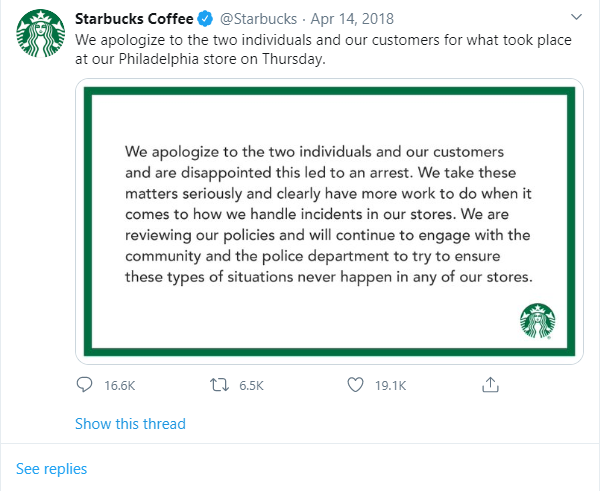Click the tweet text about Philadelphia store

coord(323,49)
